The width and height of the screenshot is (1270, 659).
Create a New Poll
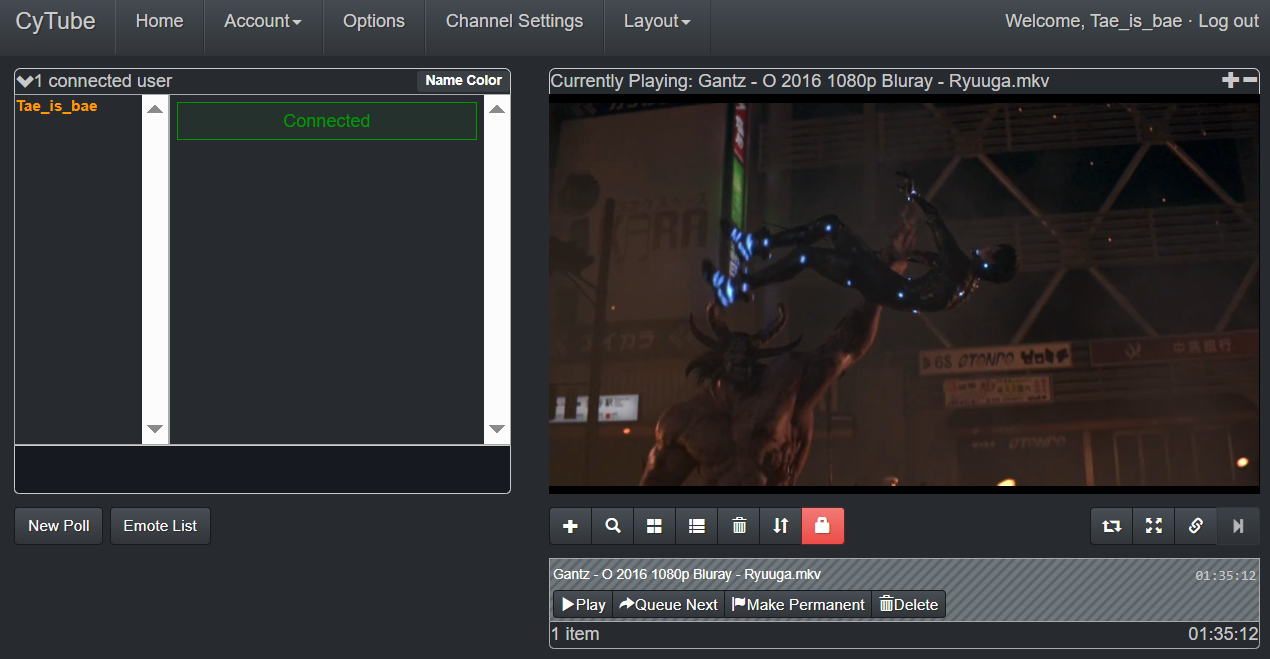click(x=59, y=526)
